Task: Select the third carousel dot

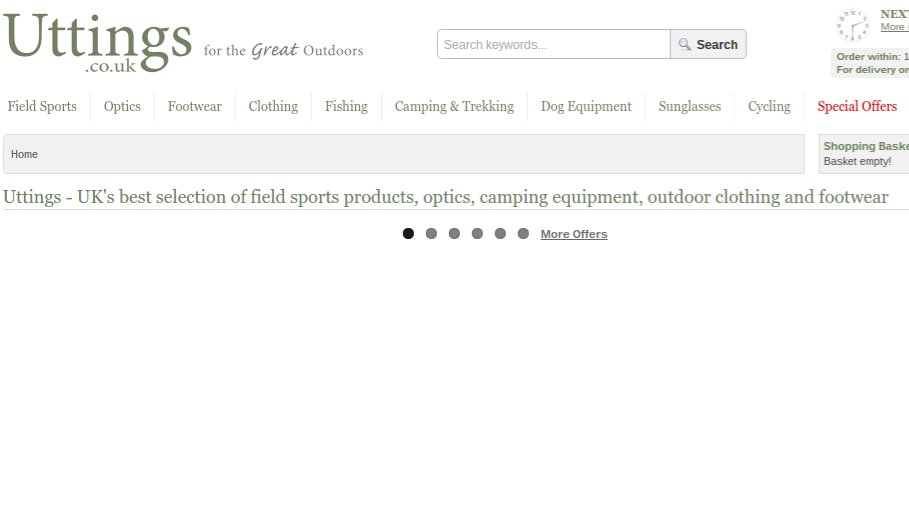Action: (x=454, y=233)
